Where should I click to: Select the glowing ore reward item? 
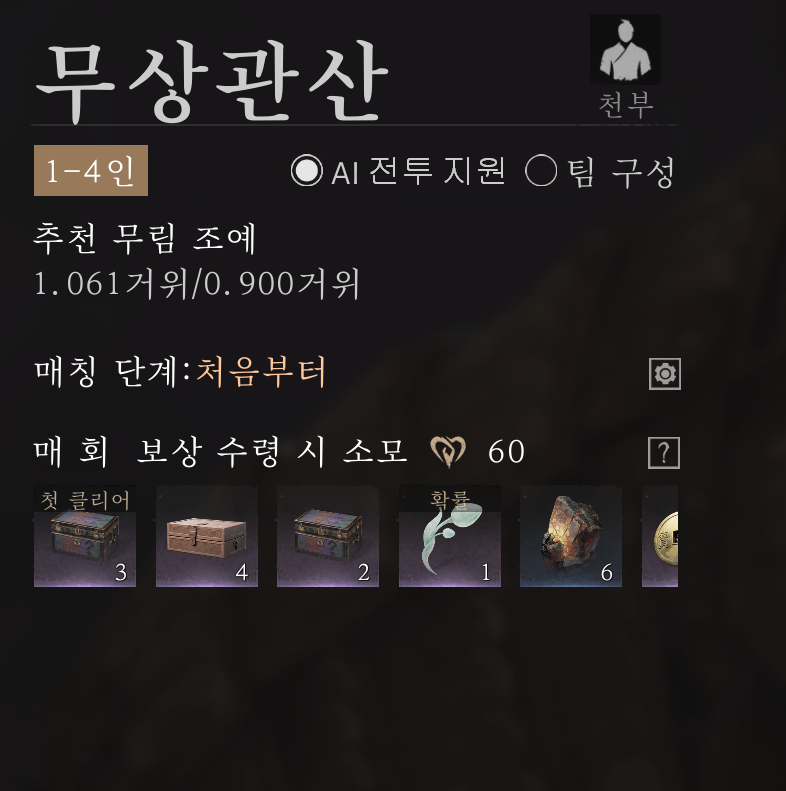point(571,536)
